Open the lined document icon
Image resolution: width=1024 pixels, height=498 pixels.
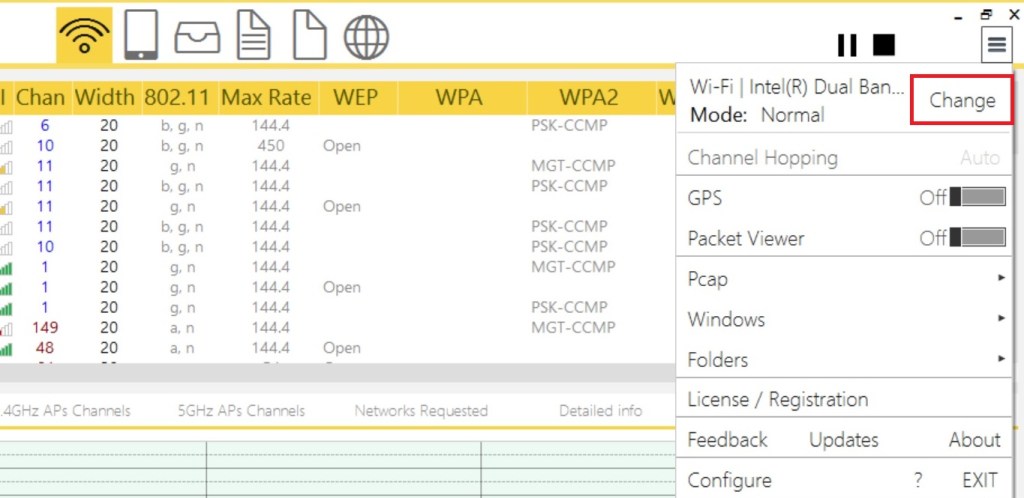[253, 36]
